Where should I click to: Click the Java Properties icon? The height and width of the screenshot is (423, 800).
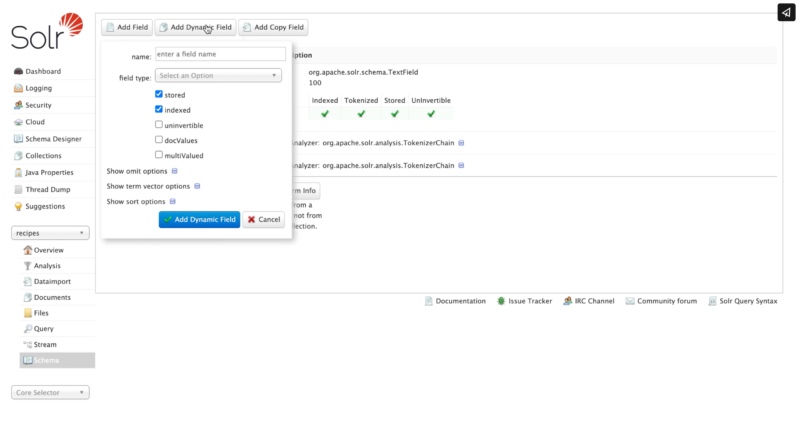tap(18, 172)
